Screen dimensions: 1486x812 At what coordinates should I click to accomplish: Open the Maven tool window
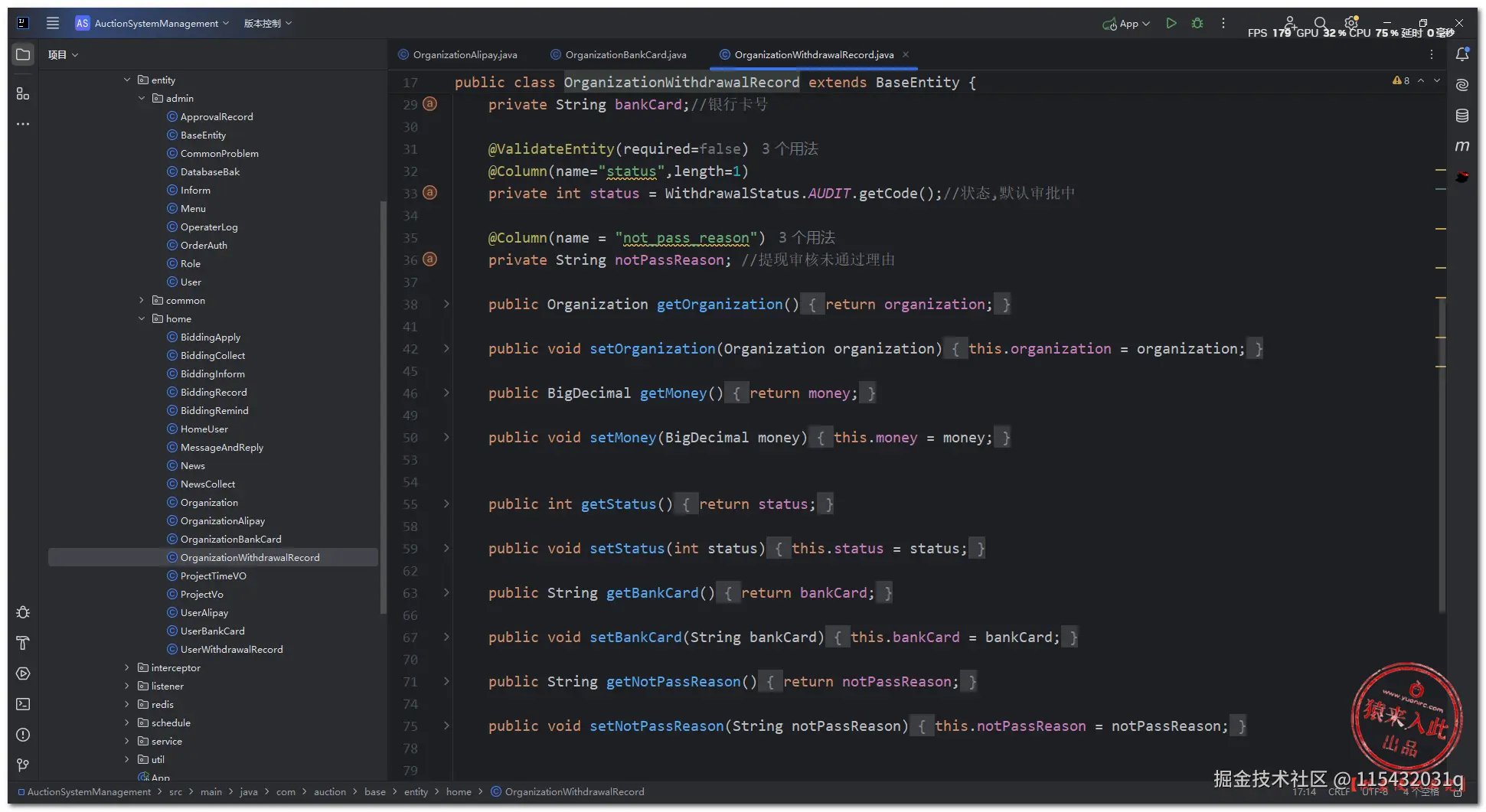coord(1462,146)
